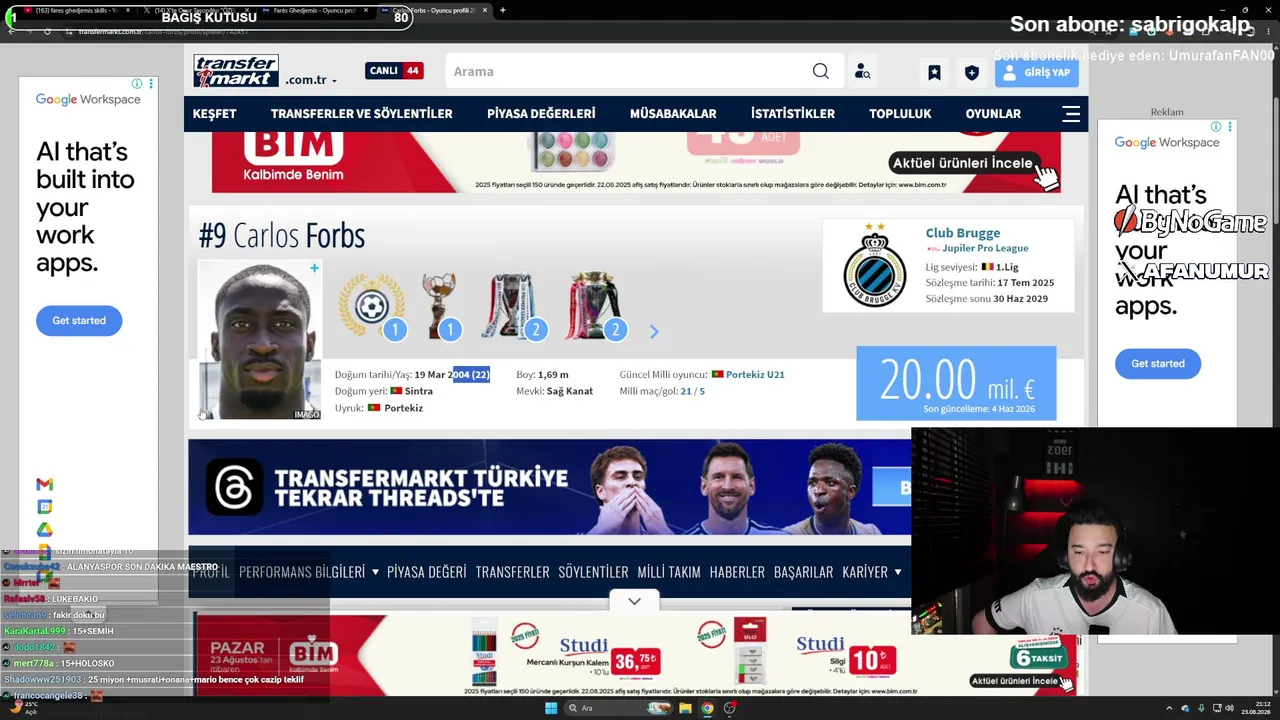Screen dimensions: 1280x720
Task: Click Aktüel ürünleri incele on top BİM banner
Action: click(963, 163)
